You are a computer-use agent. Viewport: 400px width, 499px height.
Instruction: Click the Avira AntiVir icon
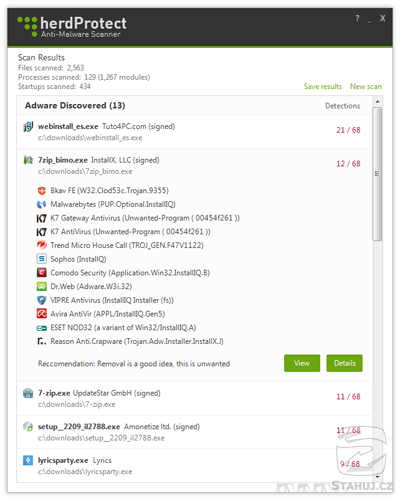point(41,314)
